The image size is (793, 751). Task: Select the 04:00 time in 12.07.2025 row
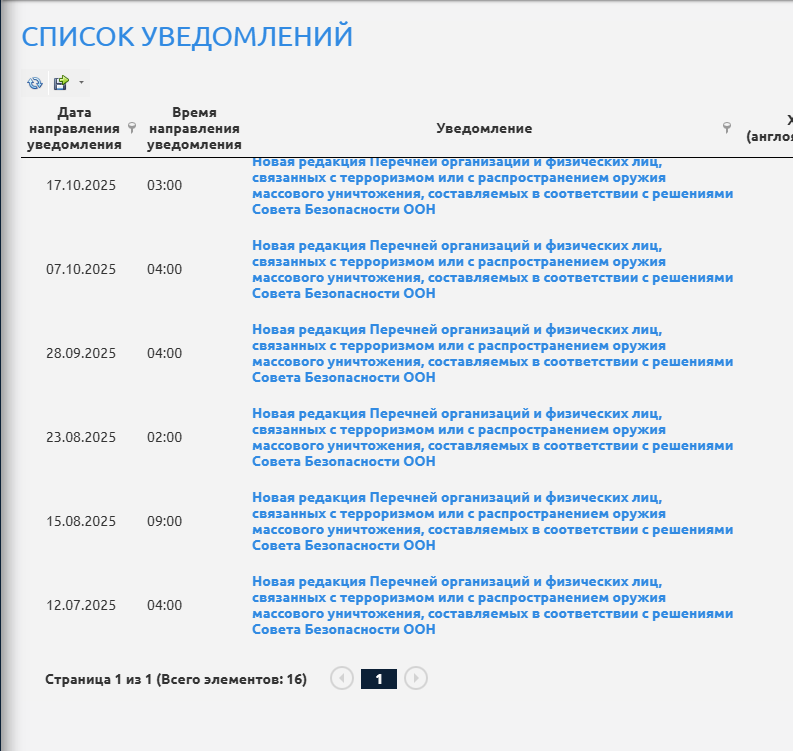pyautogui.click(x=164, y=605)
